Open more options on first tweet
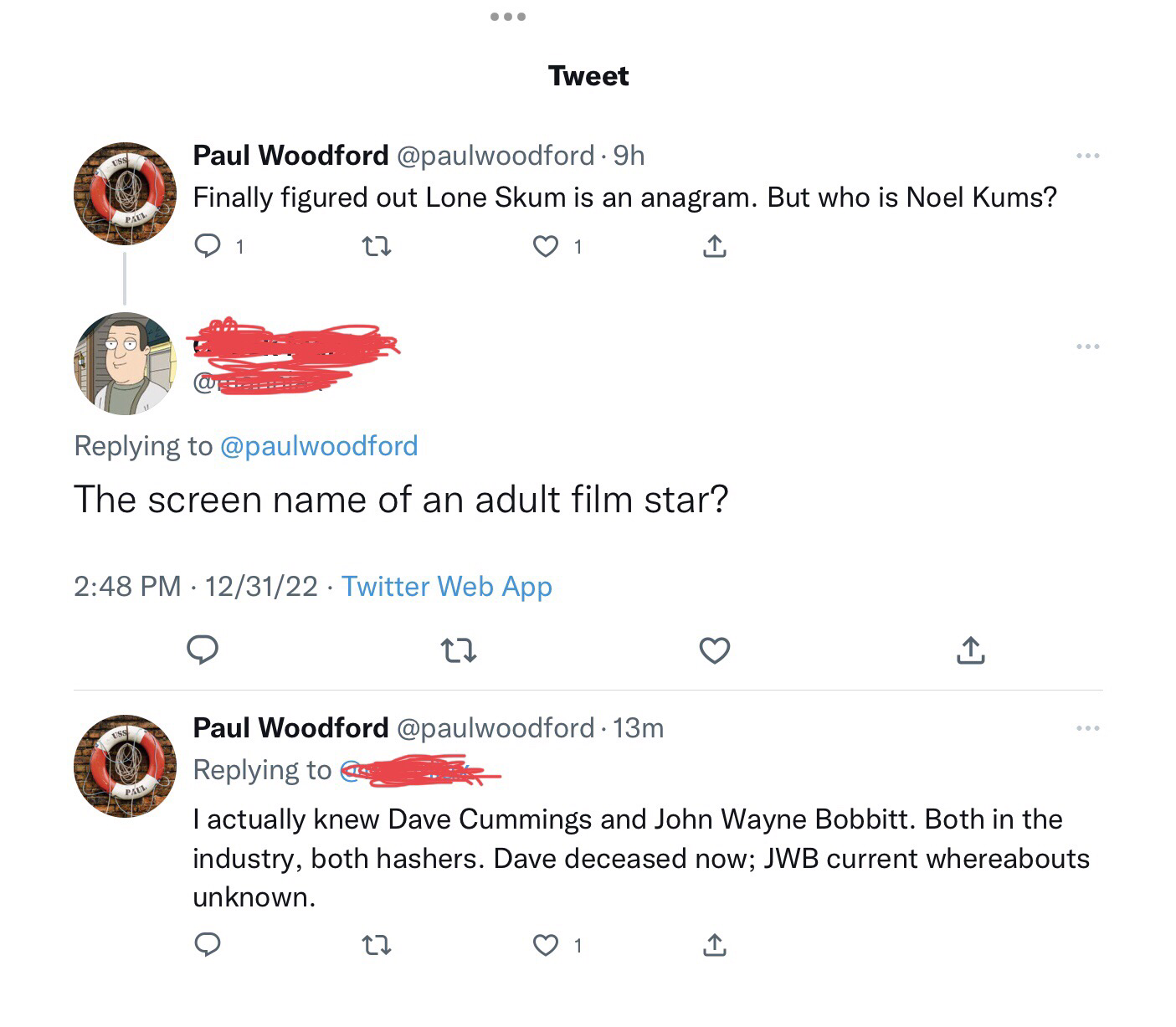Screen dimensions: 1176x1027 pos(1087,156)
